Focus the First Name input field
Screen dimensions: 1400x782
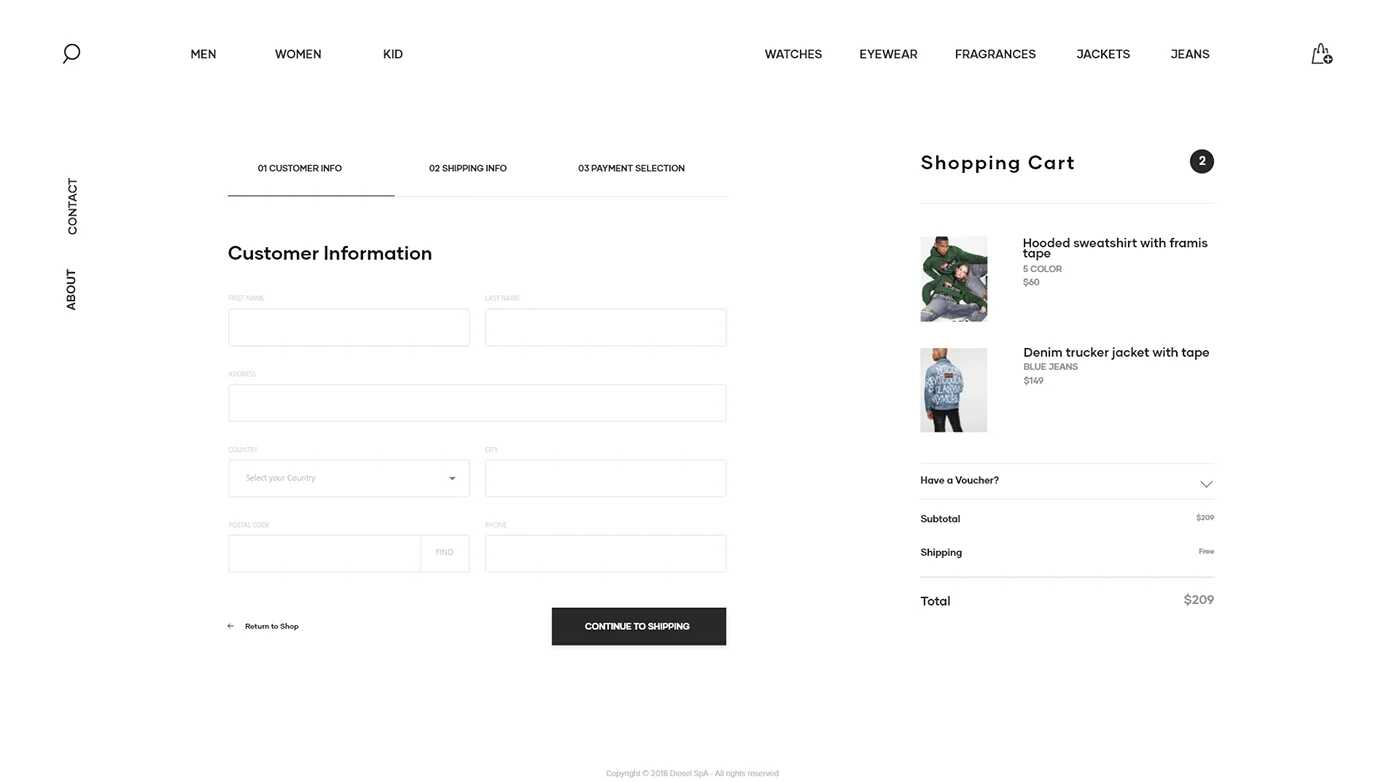tap(348, 327)
